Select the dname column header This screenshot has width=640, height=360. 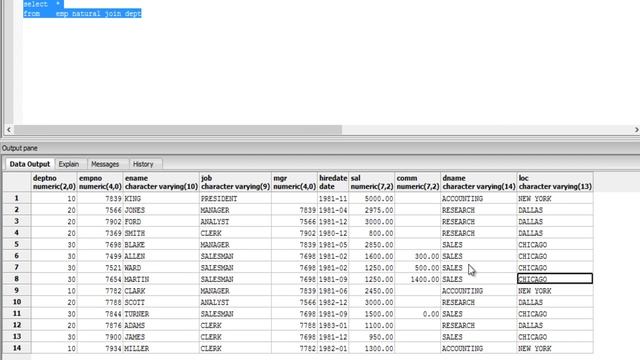[479, 182]
